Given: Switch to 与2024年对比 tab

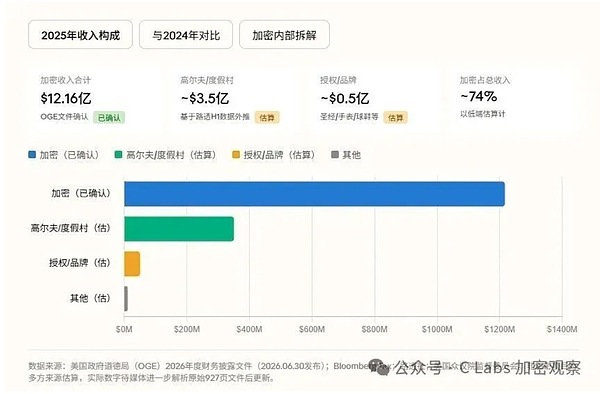Looking at the screenshot, I should [186, 35].
